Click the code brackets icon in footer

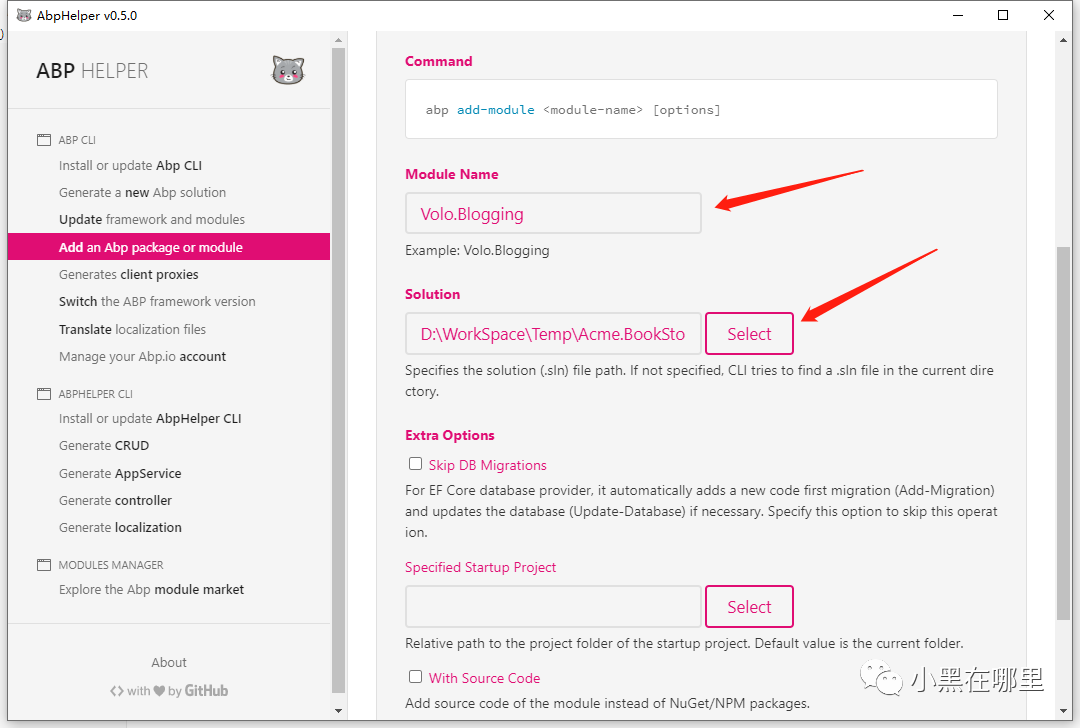coord(117,691)
